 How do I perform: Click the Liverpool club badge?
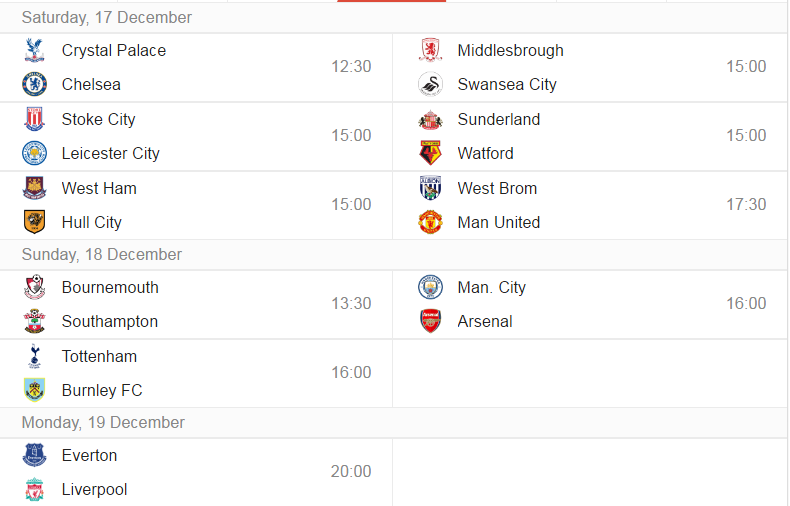click(34, 489)
